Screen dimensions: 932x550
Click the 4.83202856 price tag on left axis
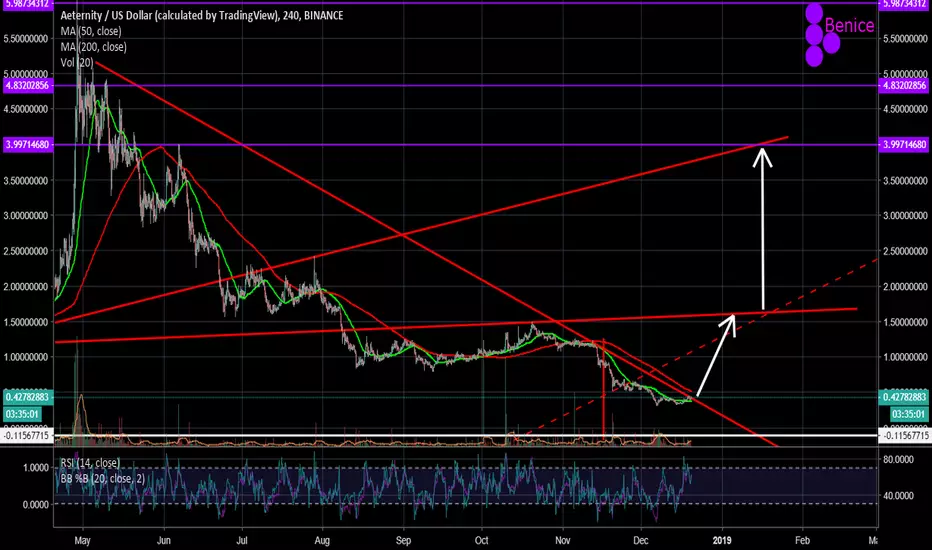[x=27, y=85]
